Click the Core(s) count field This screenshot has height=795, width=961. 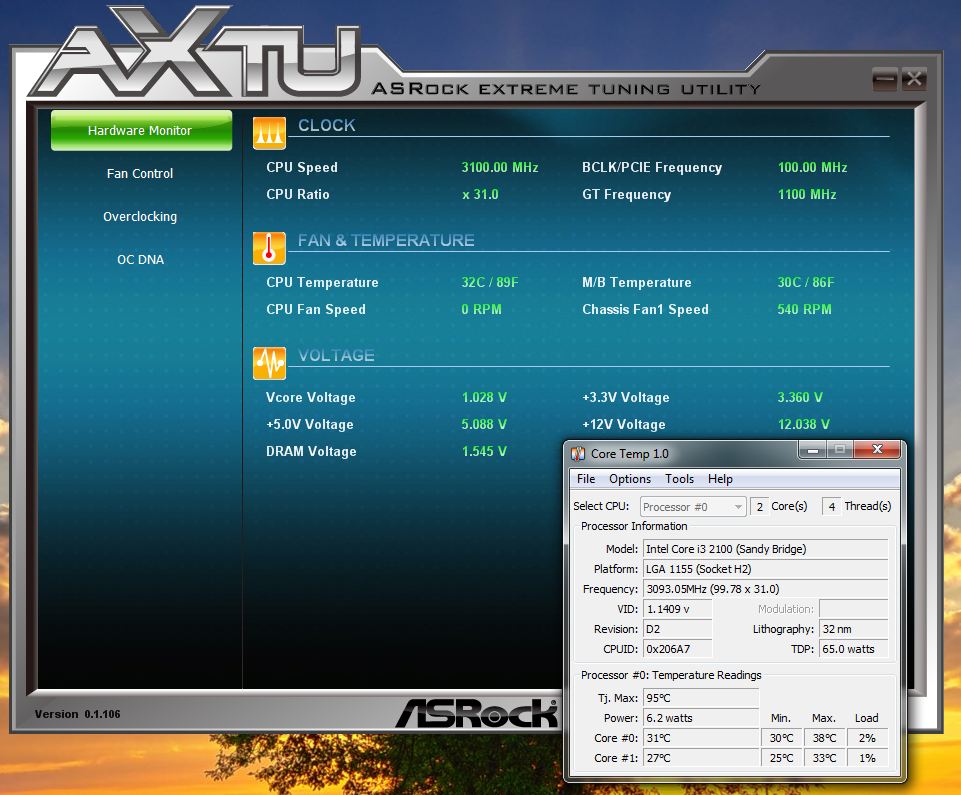click(x=759, y=507)
